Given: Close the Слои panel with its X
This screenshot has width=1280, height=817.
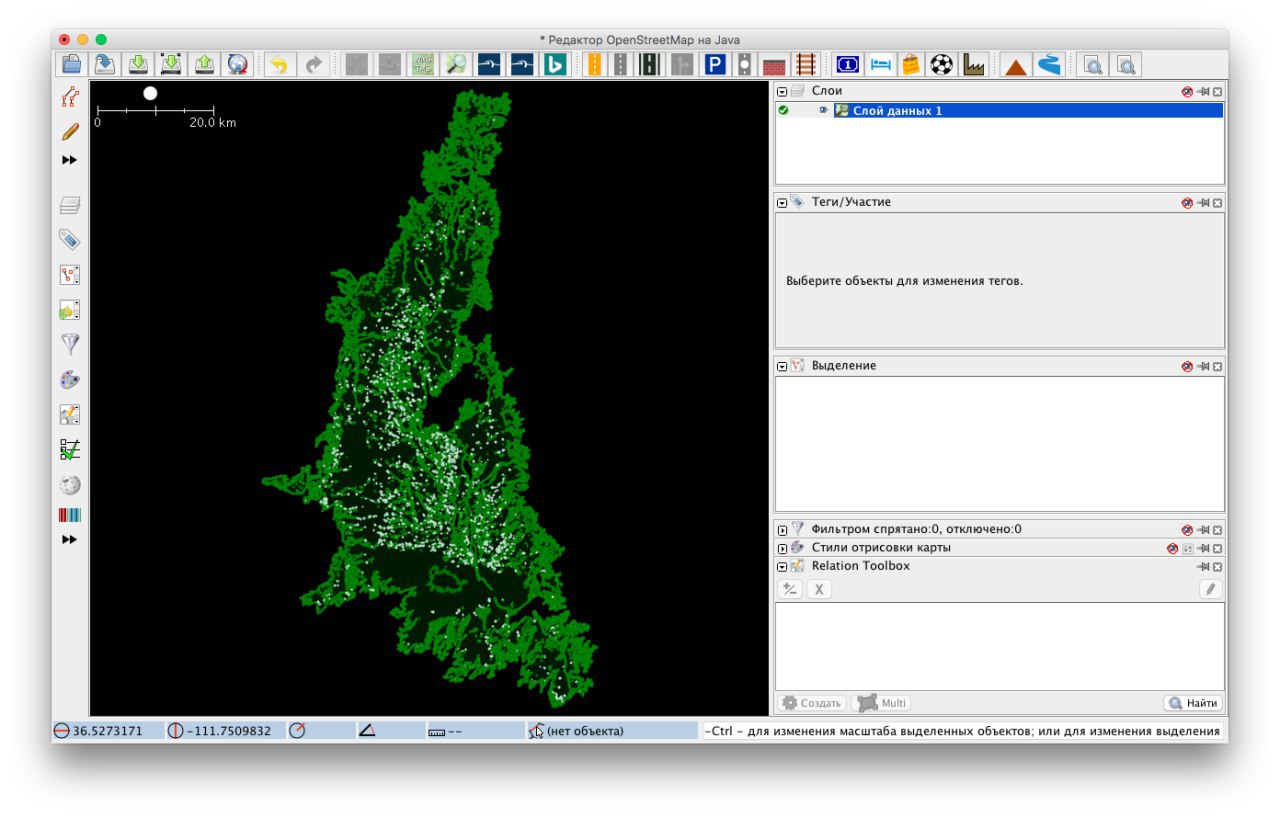Looking at the screenshot, I should (1218, 91).
